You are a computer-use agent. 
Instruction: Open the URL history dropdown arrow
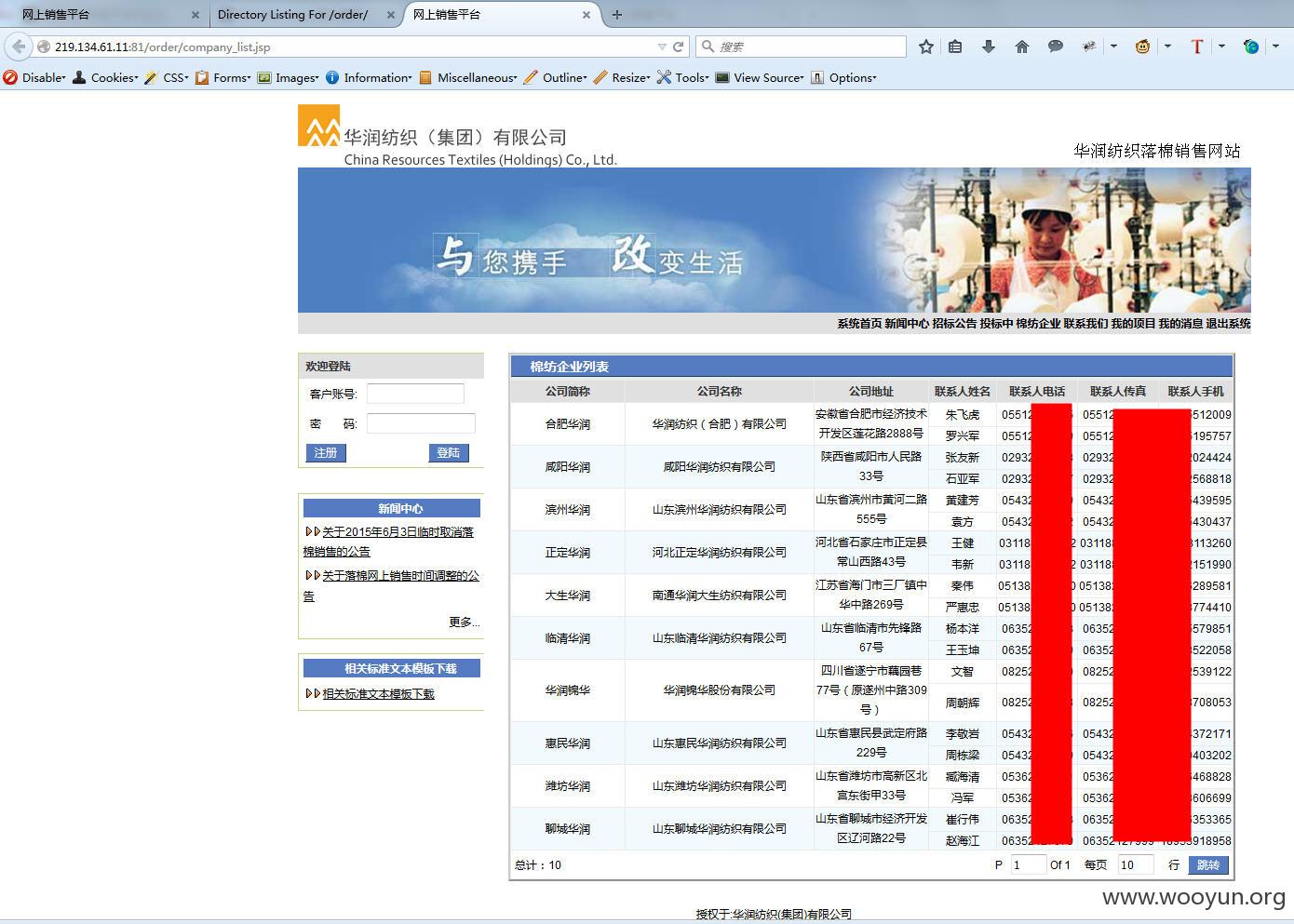click(x=662, y=47)
